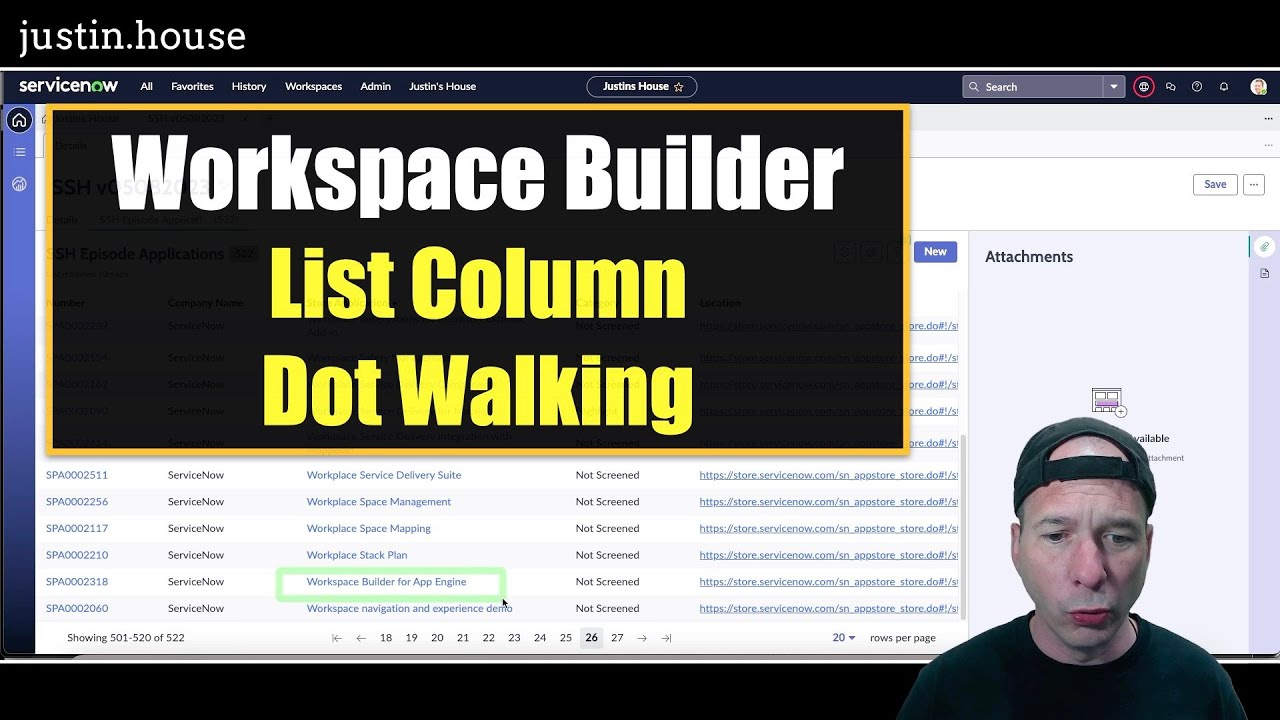The height and width of the screenshot is (720, 1280).
Task: Change rows per page dropdown showing 20
Action: 844,638
